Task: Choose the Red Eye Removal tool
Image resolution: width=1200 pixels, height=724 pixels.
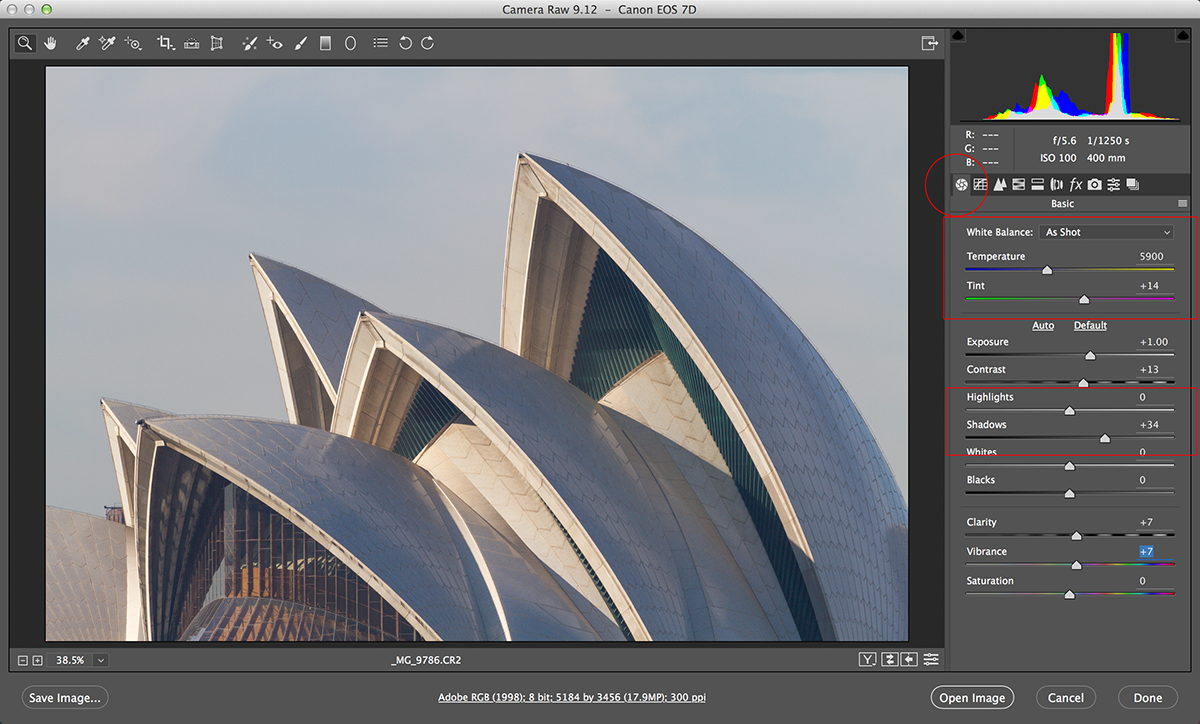Action: 275,43
